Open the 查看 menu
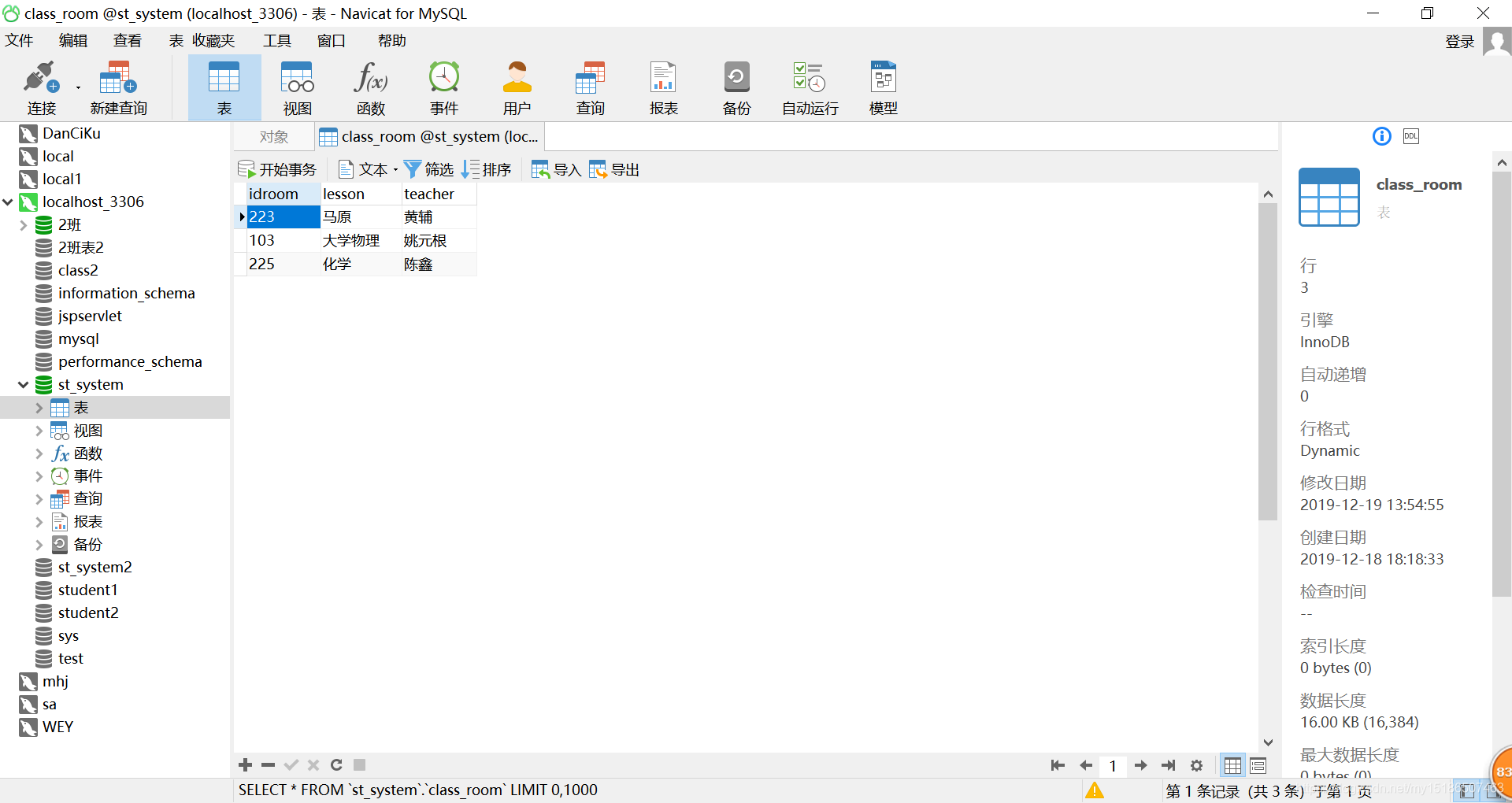Viewport: 1512px width, 803px height. [x=128, y=40]
